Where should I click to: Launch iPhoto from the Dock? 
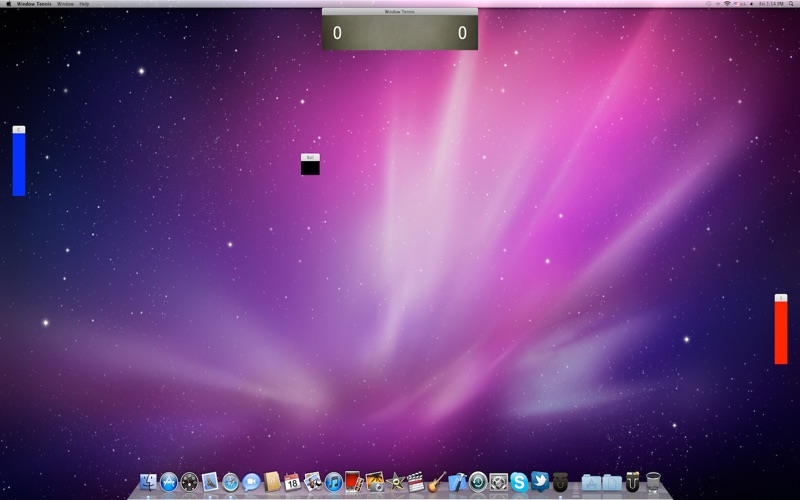pyautogui.click(x=374, y=482)
